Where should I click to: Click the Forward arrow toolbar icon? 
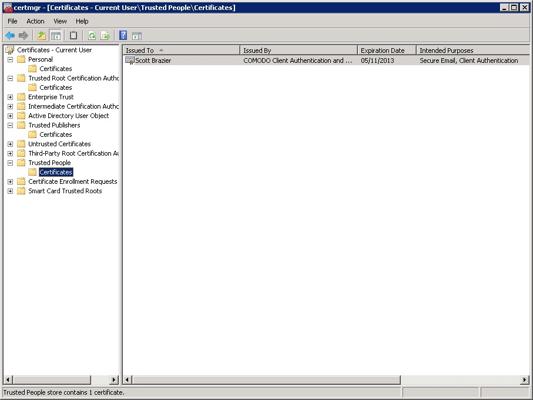coord(23,35)
